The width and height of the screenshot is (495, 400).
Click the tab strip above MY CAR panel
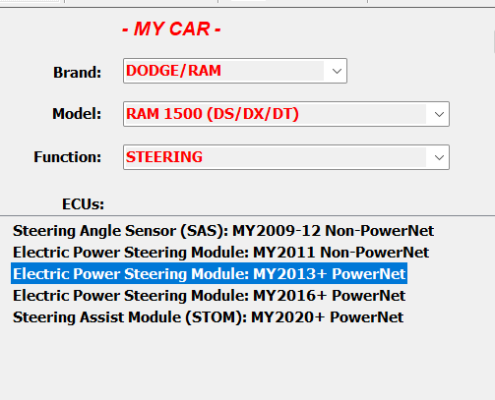(x=247, y=3)
